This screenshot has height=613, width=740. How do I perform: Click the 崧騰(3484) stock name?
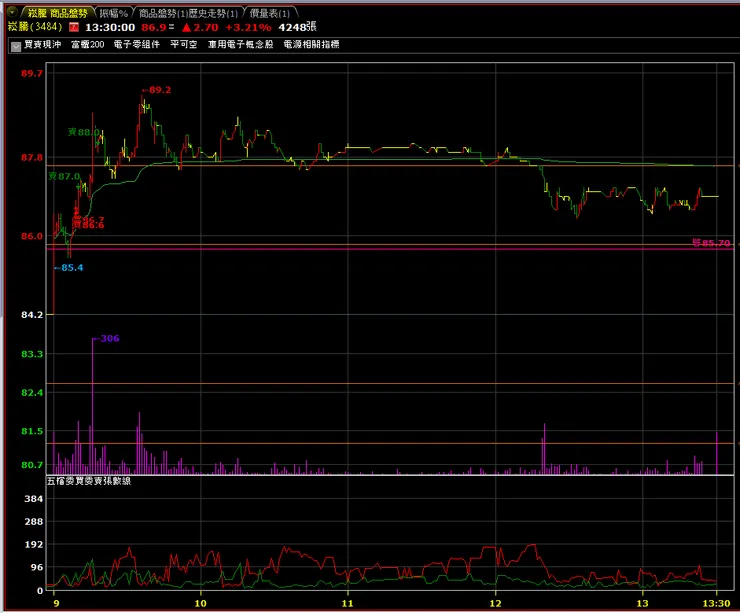coord(35,27)
